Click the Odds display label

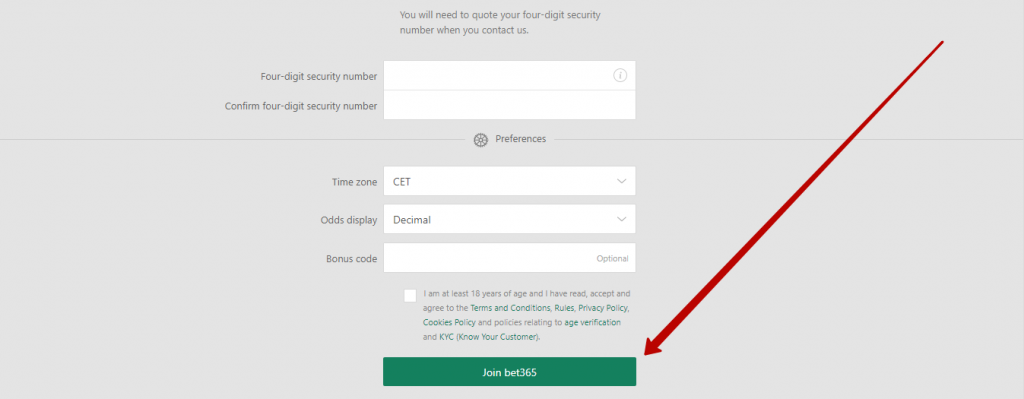point(349,221)
